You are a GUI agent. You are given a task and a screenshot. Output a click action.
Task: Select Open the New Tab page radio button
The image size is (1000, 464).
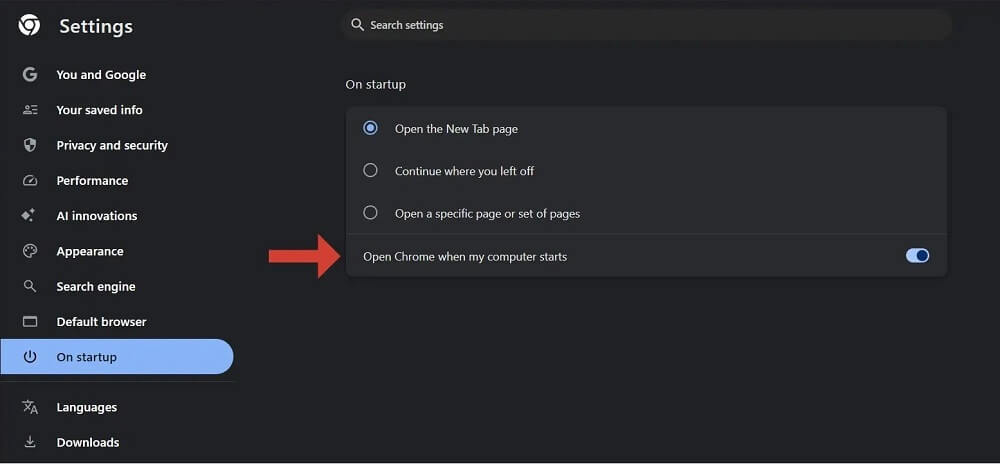click(371, 128)
